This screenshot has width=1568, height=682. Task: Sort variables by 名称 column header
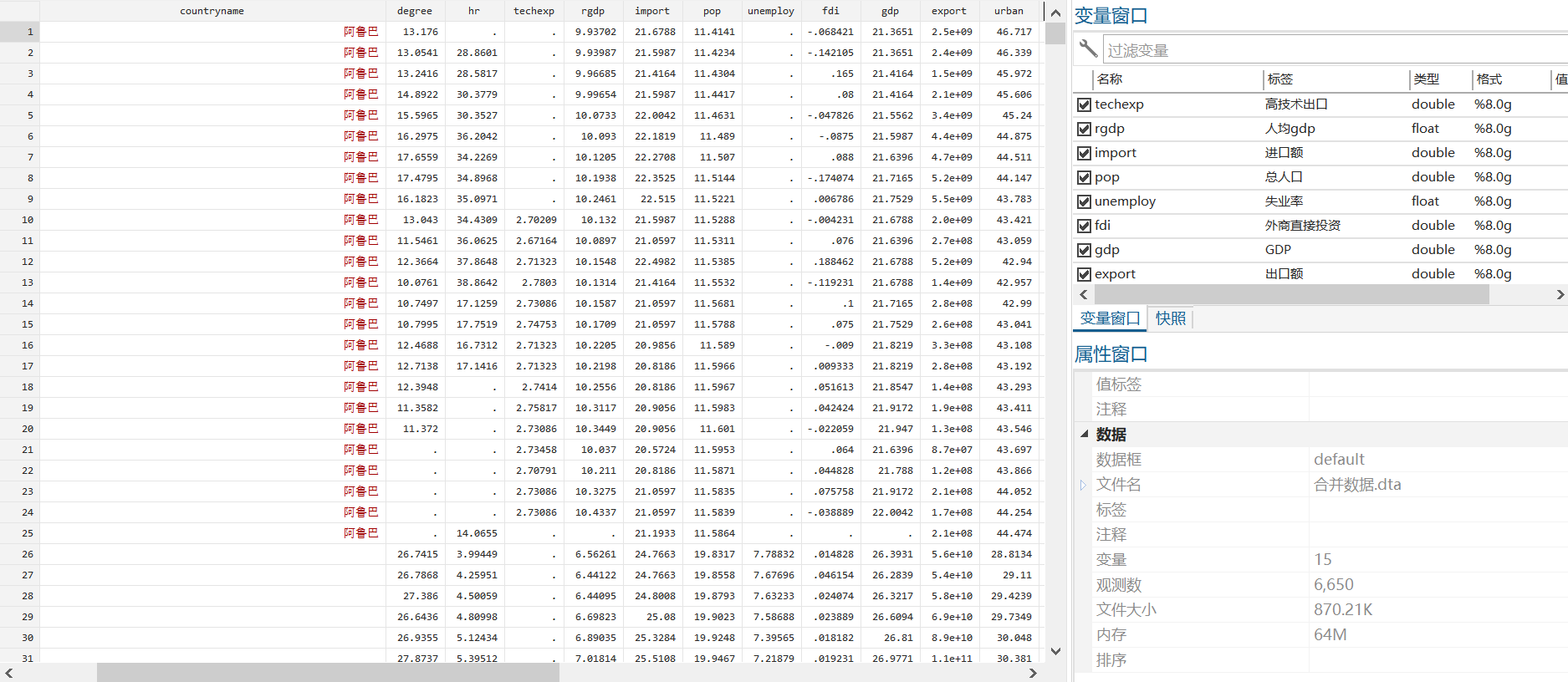1177,79
